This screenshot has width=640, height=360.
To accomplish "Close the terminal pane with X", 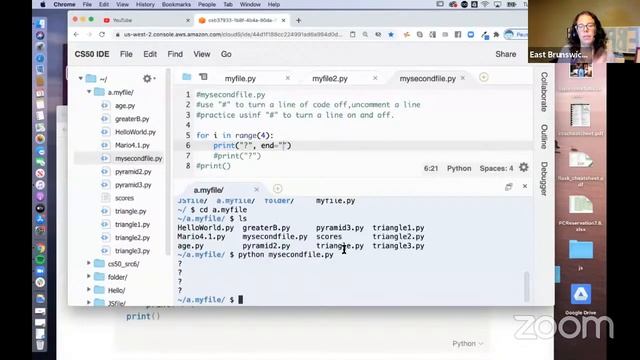I will click(x=525, y=186).
